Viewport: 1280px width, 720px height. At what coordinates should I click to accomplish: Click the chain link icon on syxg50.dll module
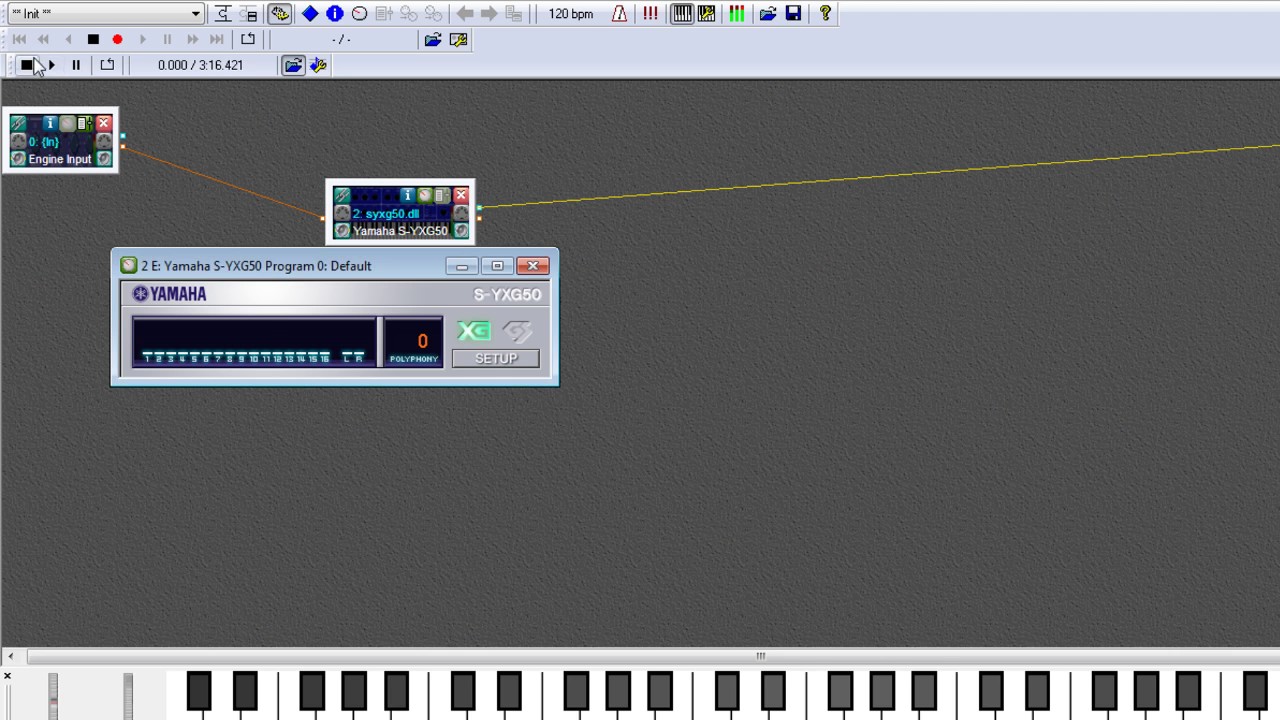pos(342,195)
